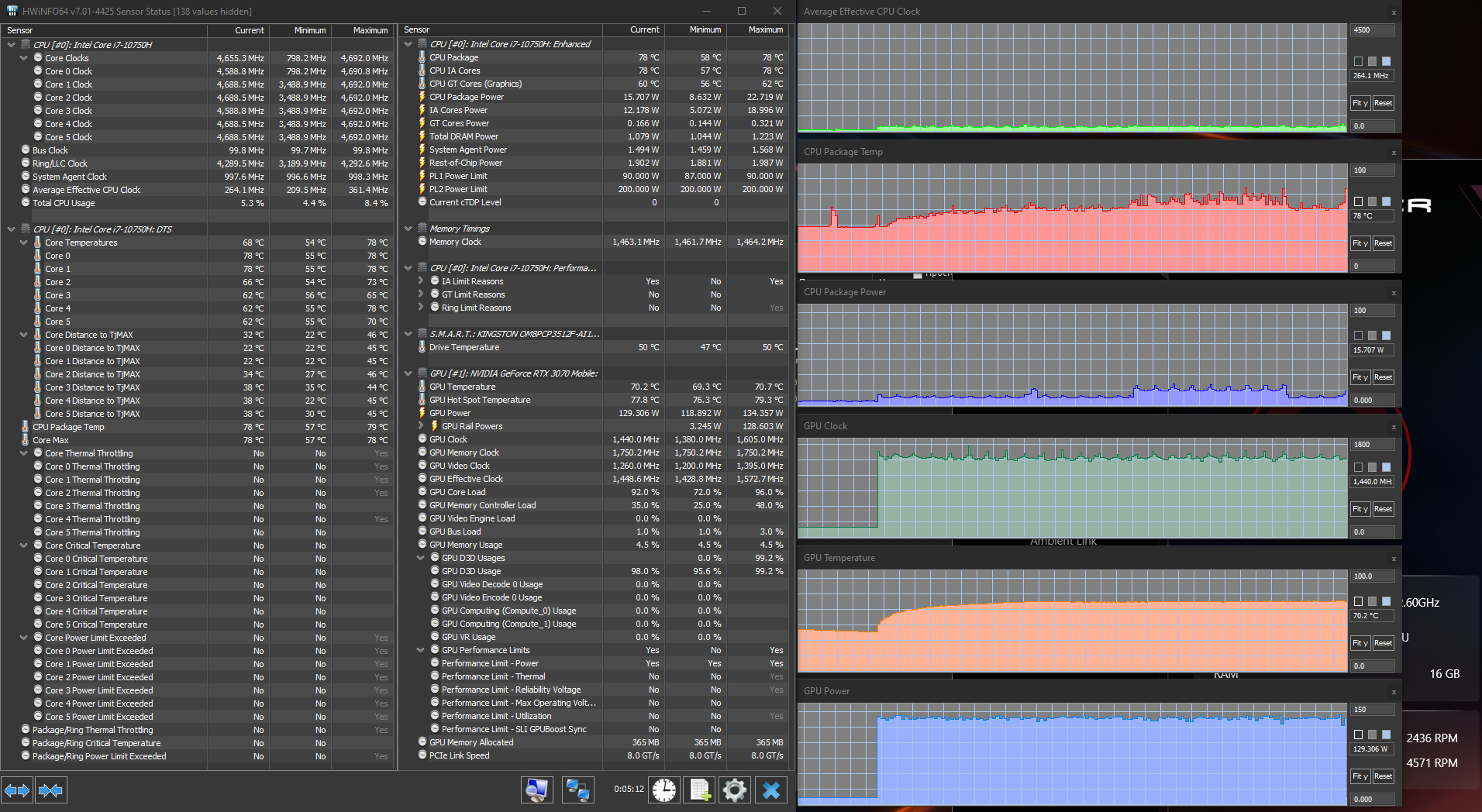Click Fit y on GPU Clock graph

pyautogui.click(x=1360, y=509)
